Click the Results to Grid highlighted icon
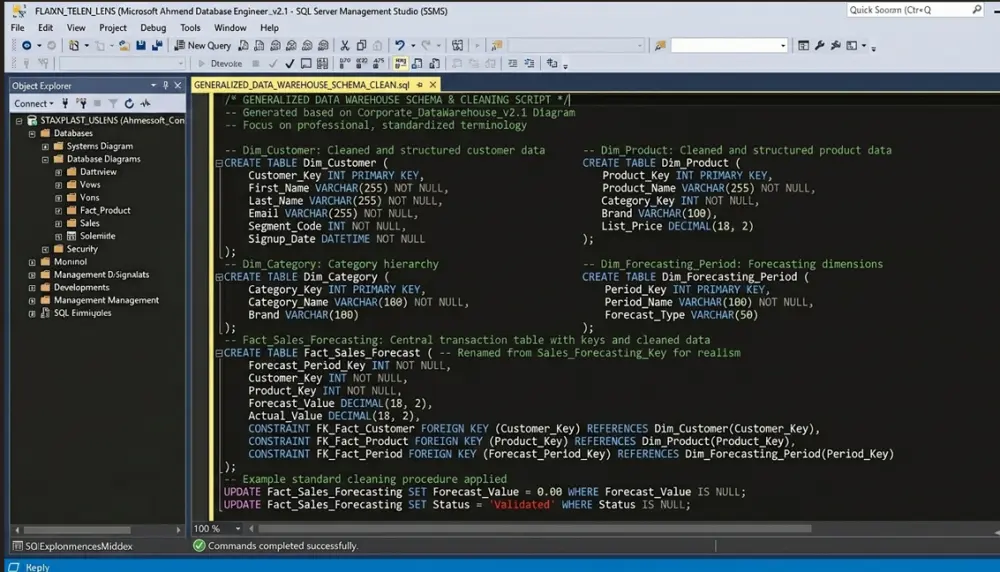The width and height of the screenshot is (1000, 572). pyautogui.click(x=400, y=63)
